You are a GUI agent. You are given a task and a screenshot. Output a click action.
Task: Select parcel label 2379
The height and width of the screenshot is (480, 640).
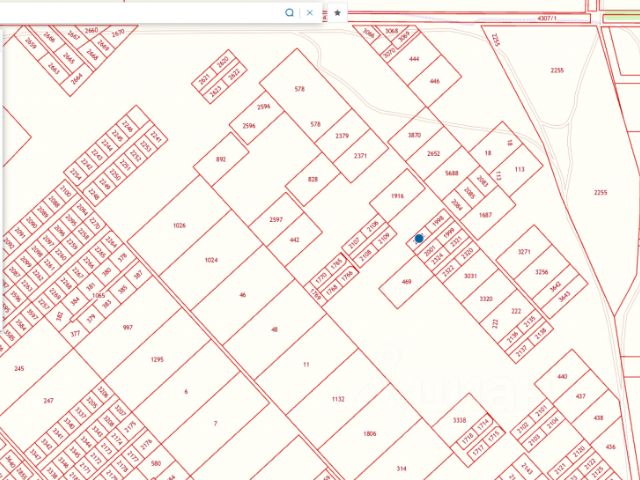(x=342, y=136)
